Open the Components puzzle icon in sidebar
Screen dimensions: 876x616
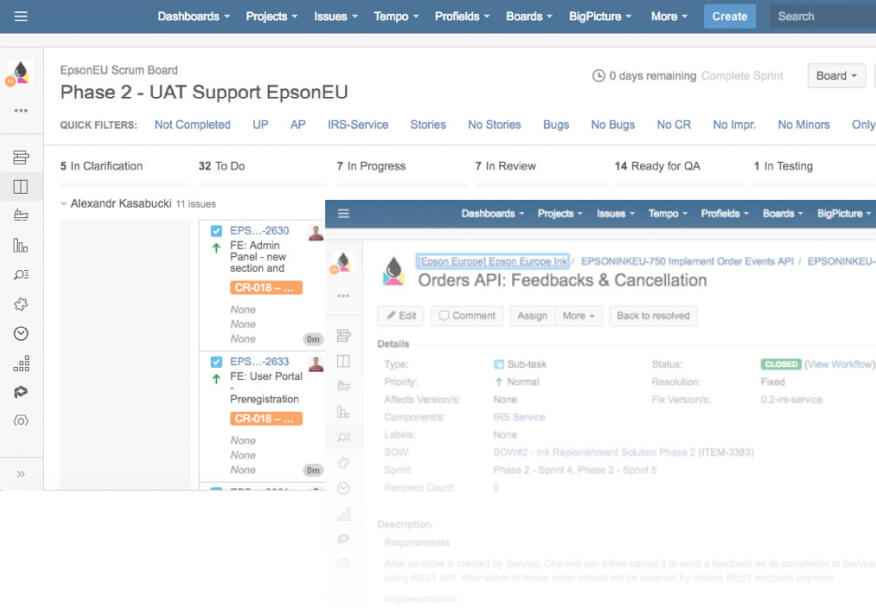point(21,304)
